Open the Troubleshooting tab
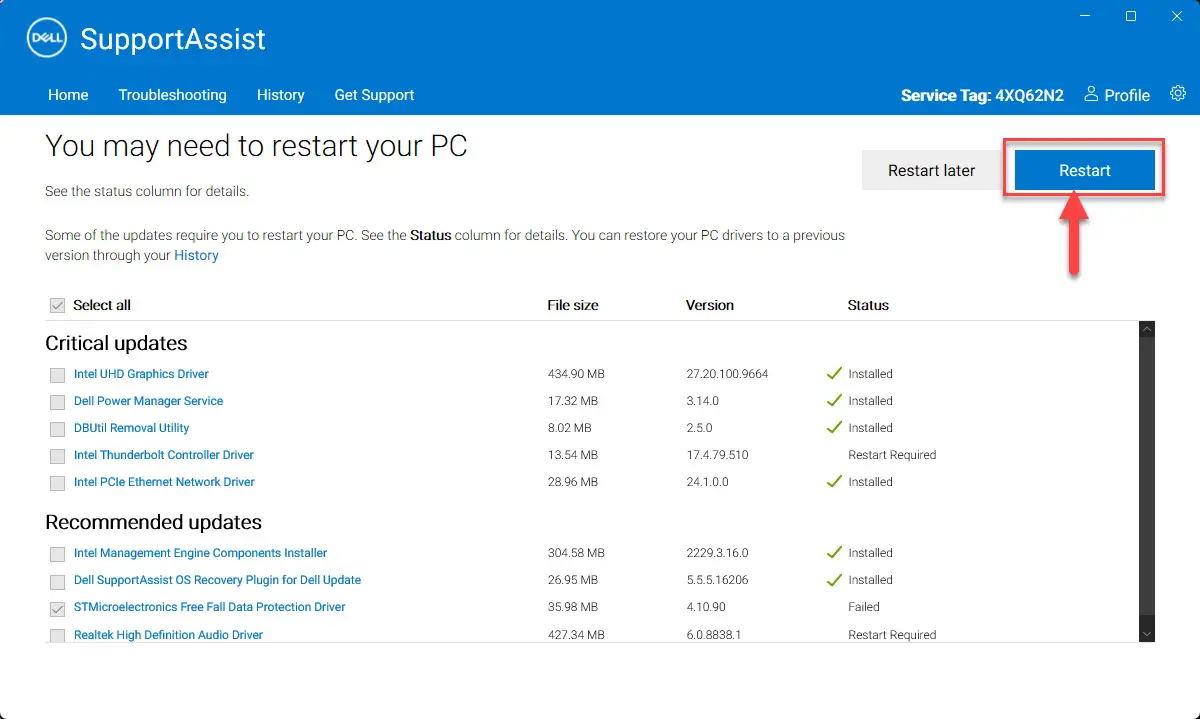 tap(172, 95)
